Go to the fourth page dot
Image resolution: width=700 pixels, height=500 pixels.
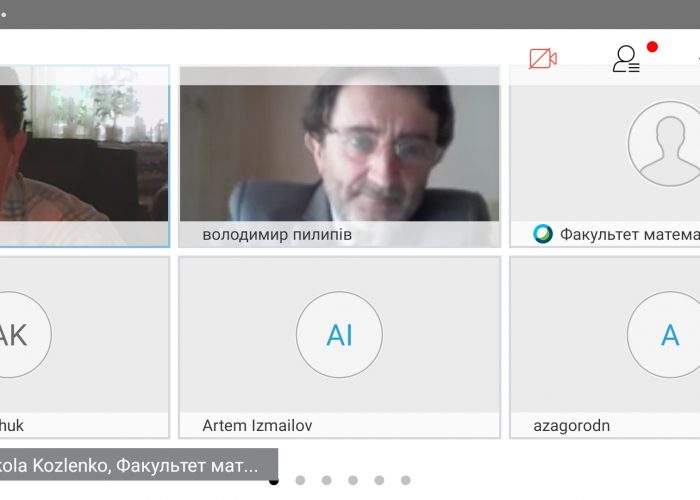(x=353, y=480)
